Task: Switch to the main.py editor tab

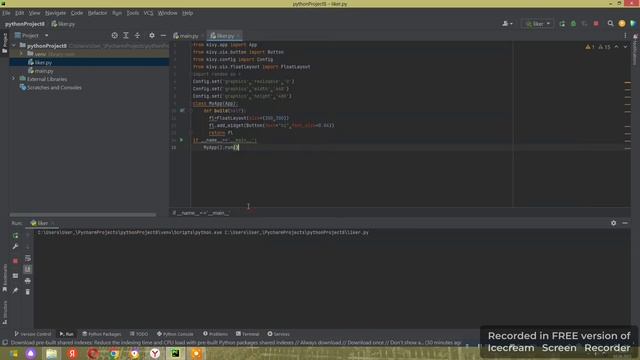Action: tap(186, 36)
